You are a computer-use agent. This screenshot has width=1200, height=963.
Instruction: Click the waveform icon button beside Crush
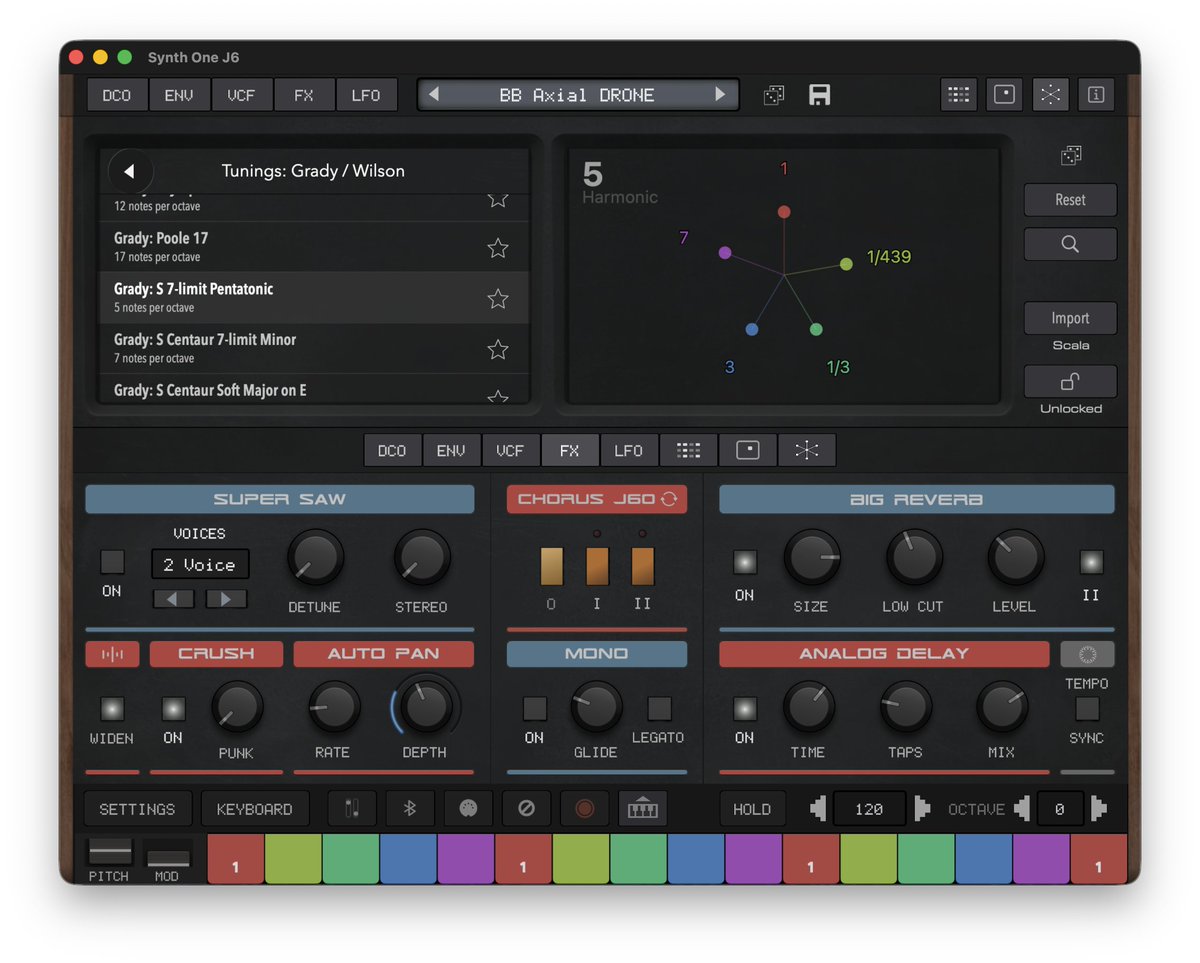[x=112, y=654]
